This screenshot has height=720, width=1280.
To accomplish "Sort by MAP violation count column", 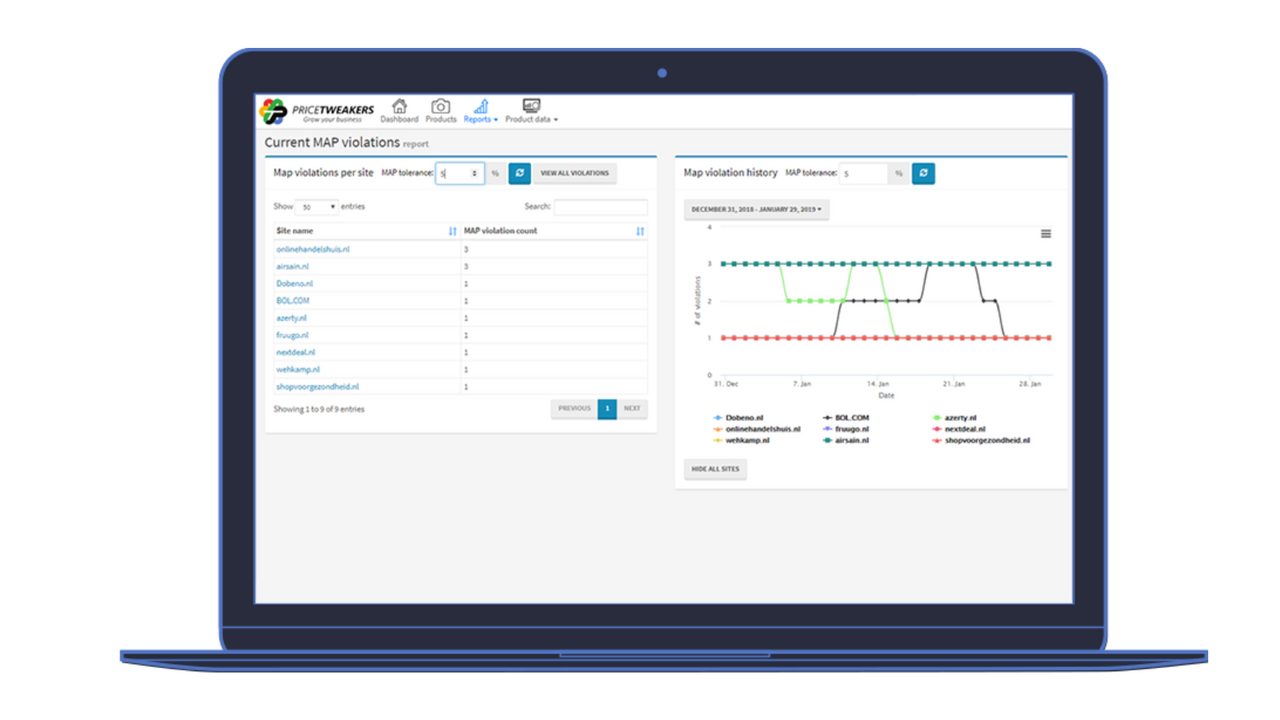I will click(554, 231).
